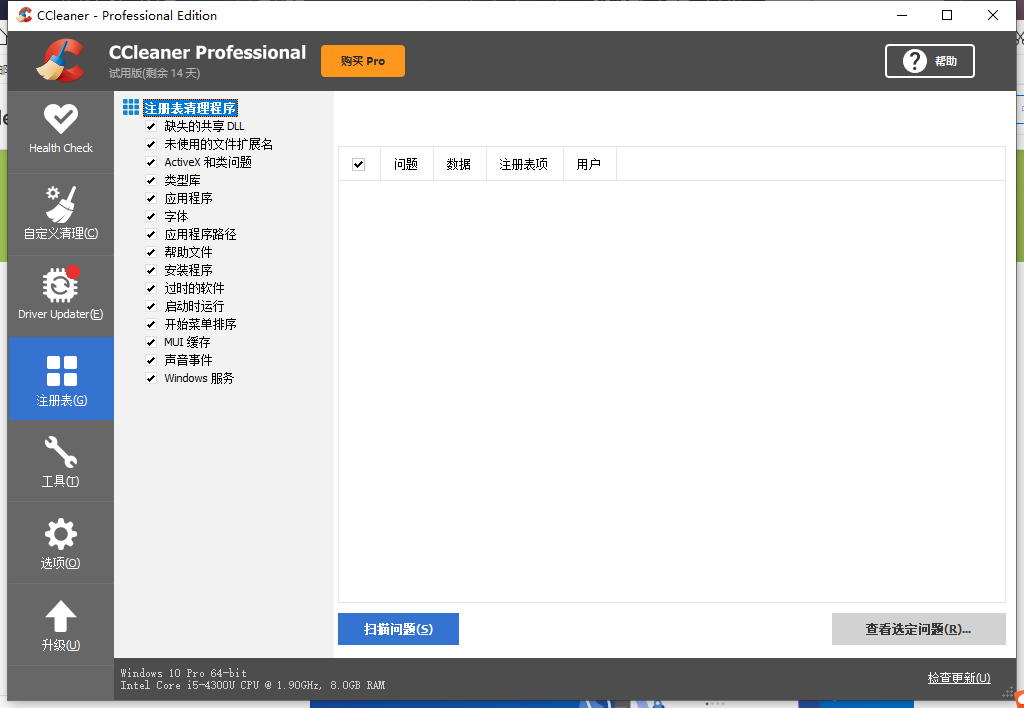Click 扫描问题(S) button

pyautogui.click(x=398, y=629)
